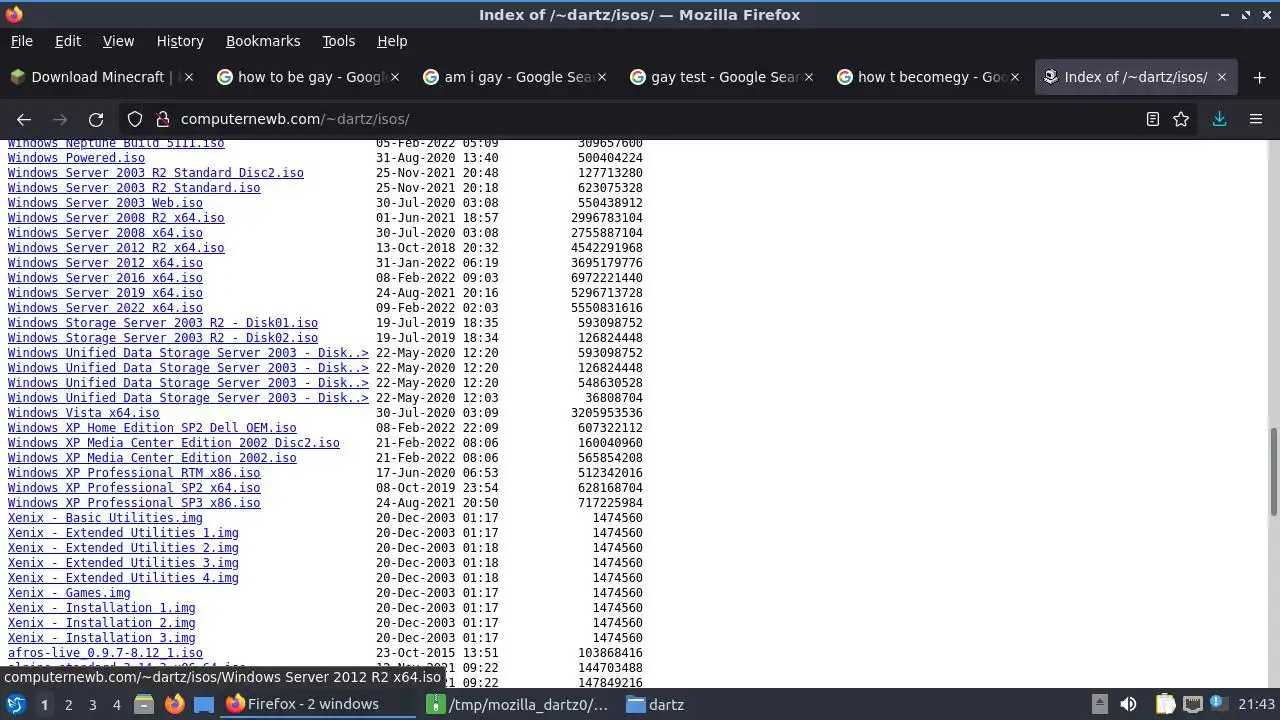
Task: Open the downloads panel arrow icon
Action: pos(1219,119)
